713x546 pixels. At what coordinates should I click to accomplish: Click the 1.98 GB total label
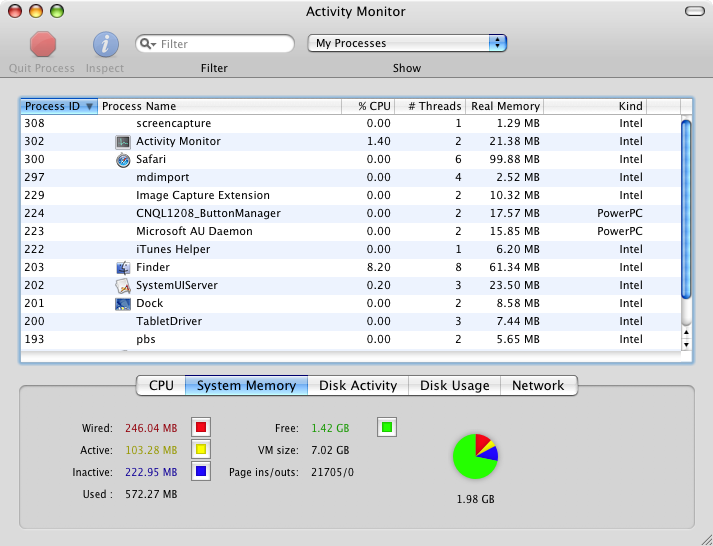click(x=476, y=499)
